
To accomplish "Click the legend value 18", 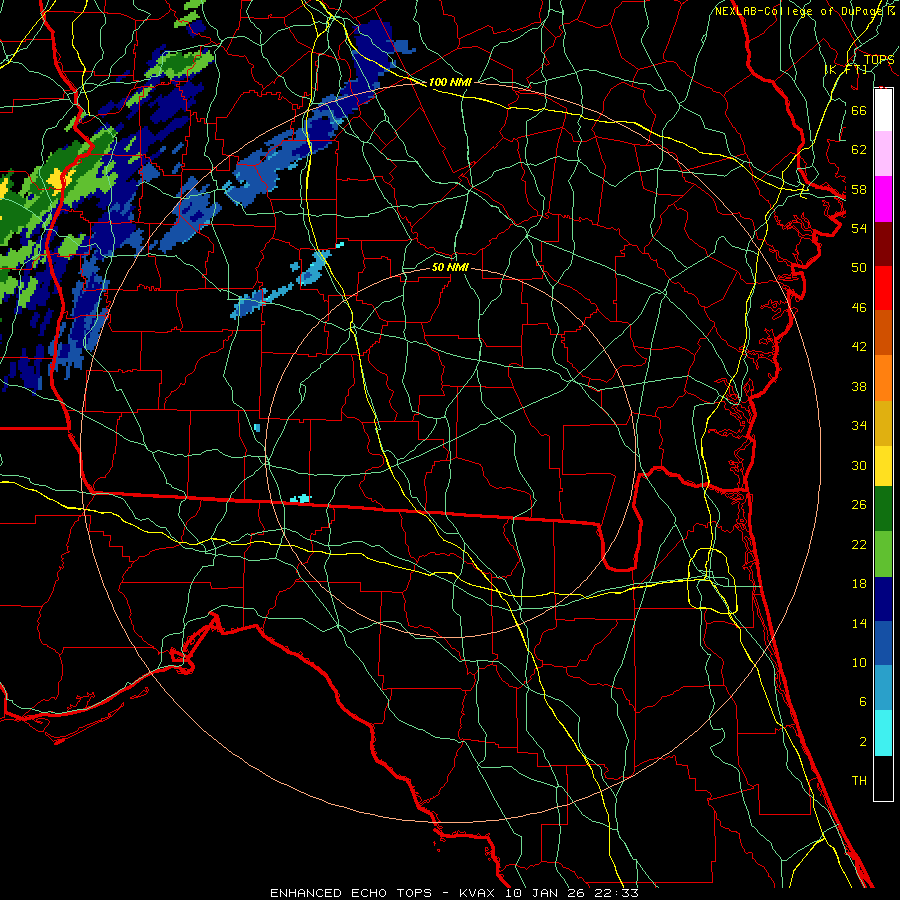I will 859,584.
